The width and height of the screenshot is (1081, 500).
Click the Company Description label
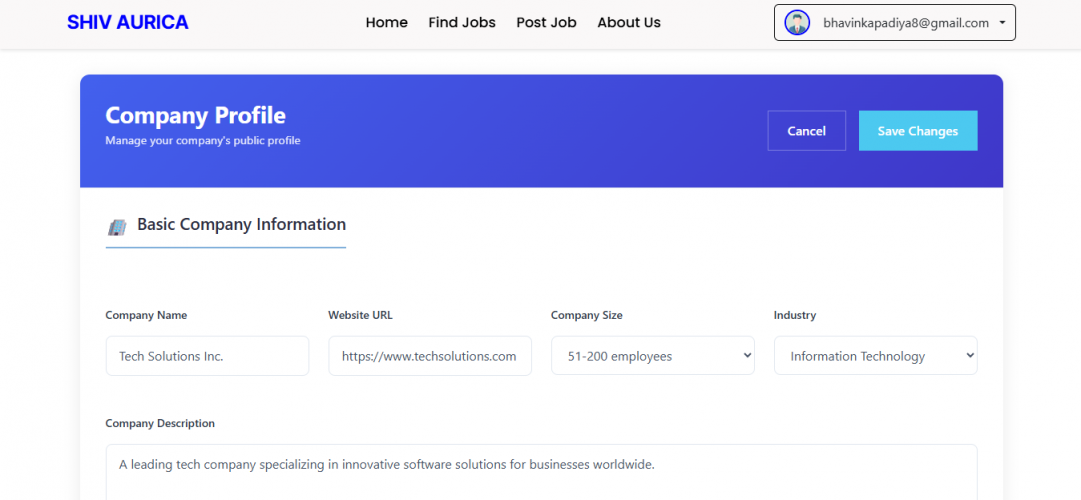coord(160,423)
